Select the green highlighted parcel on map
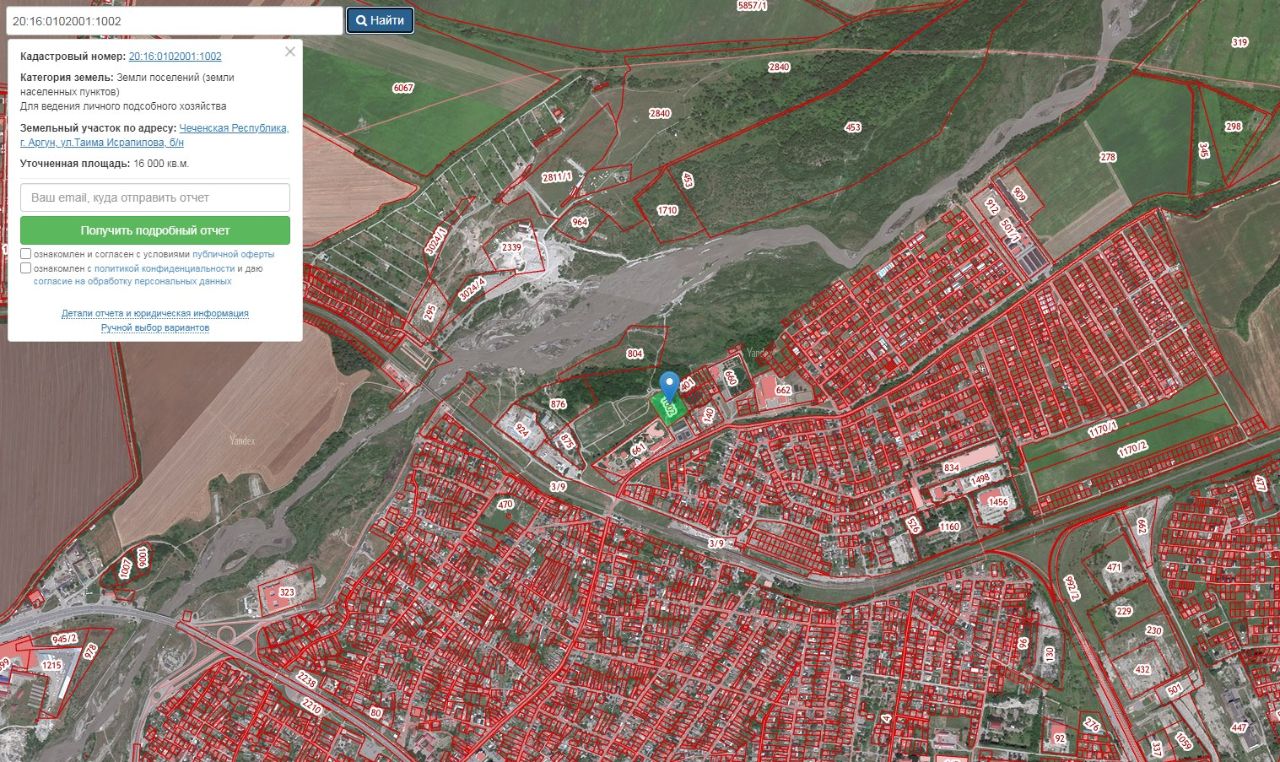 coord(667,406)
